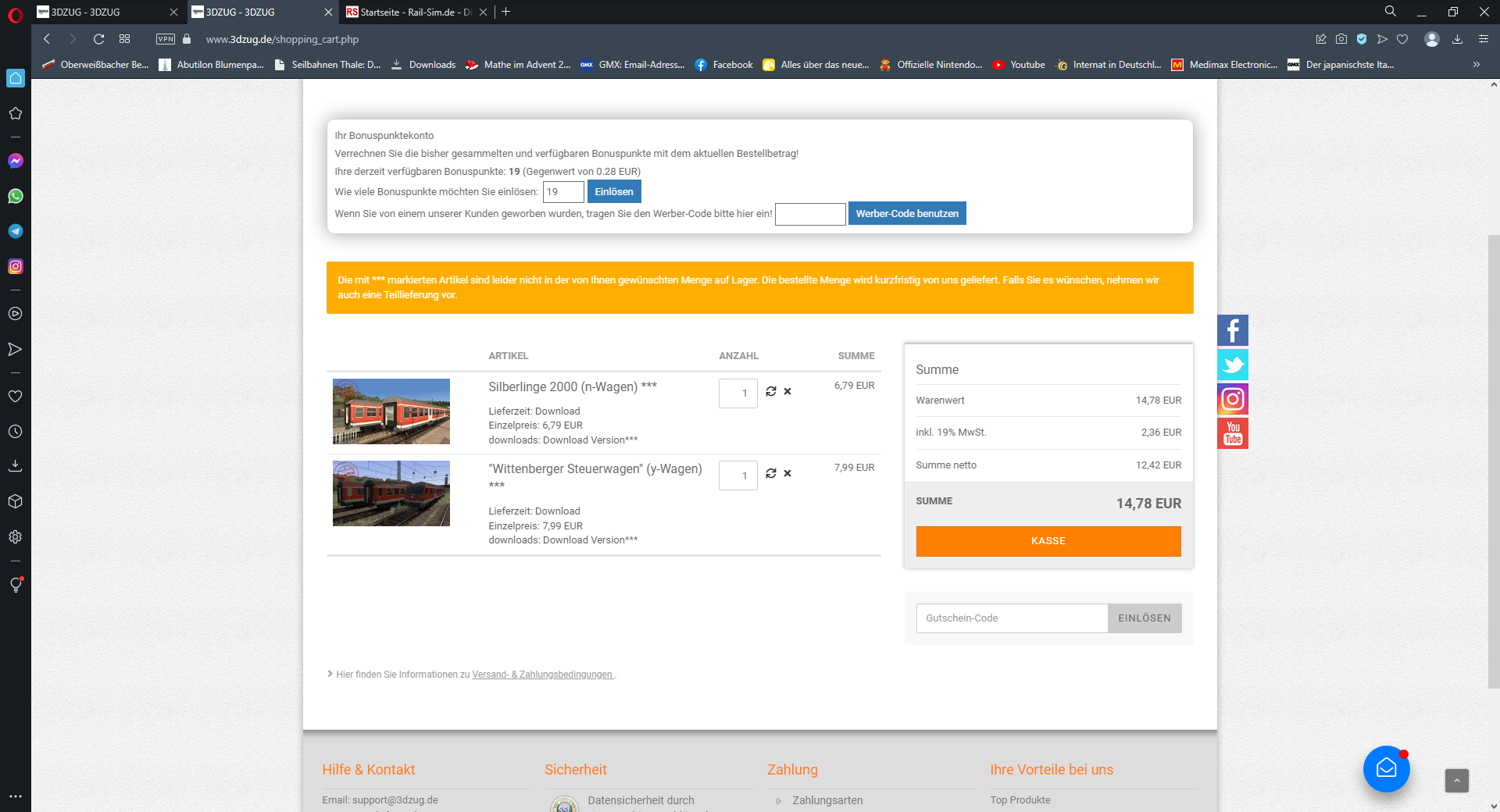Open the sidebar History clock icon
This screenshot has height=812, width=1500.
click(x=15, y=431)
